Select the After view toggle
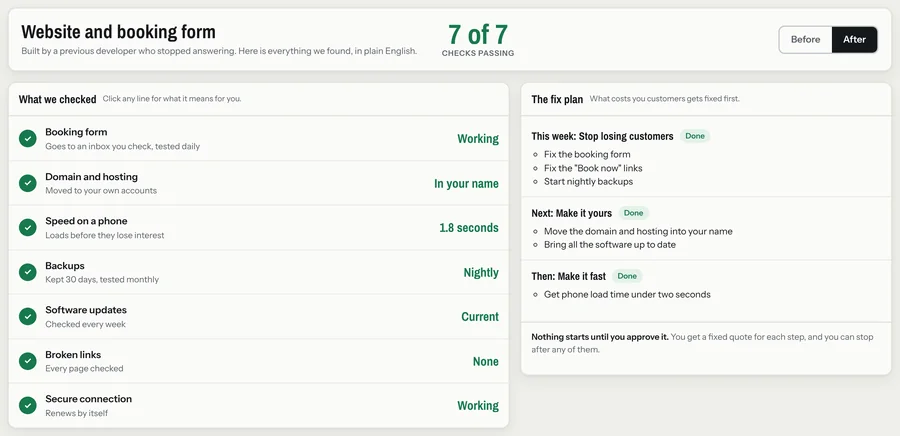 point(854,40)
